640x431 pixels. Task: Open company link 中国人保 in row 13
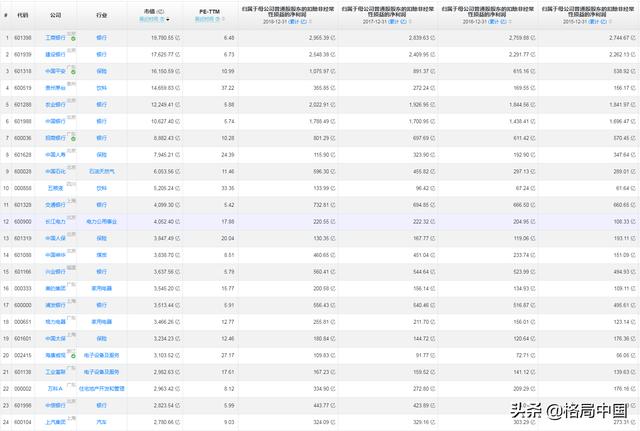[x=55, y=238]
